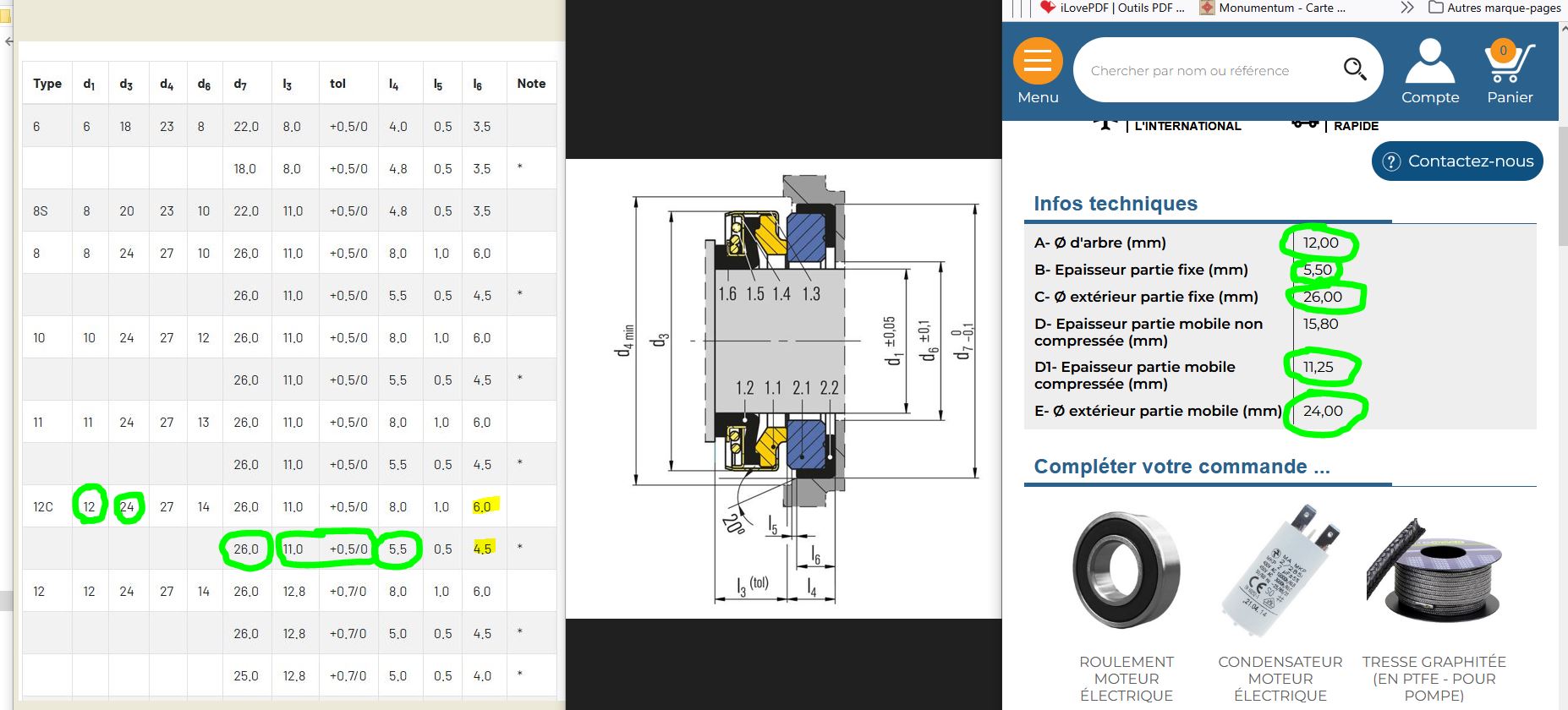Expand hidden bookmarks with the double chevron
Image resolution: width=1568 pixels, height=710 pixels.
pyautogui.click(x=1406, y=8)
